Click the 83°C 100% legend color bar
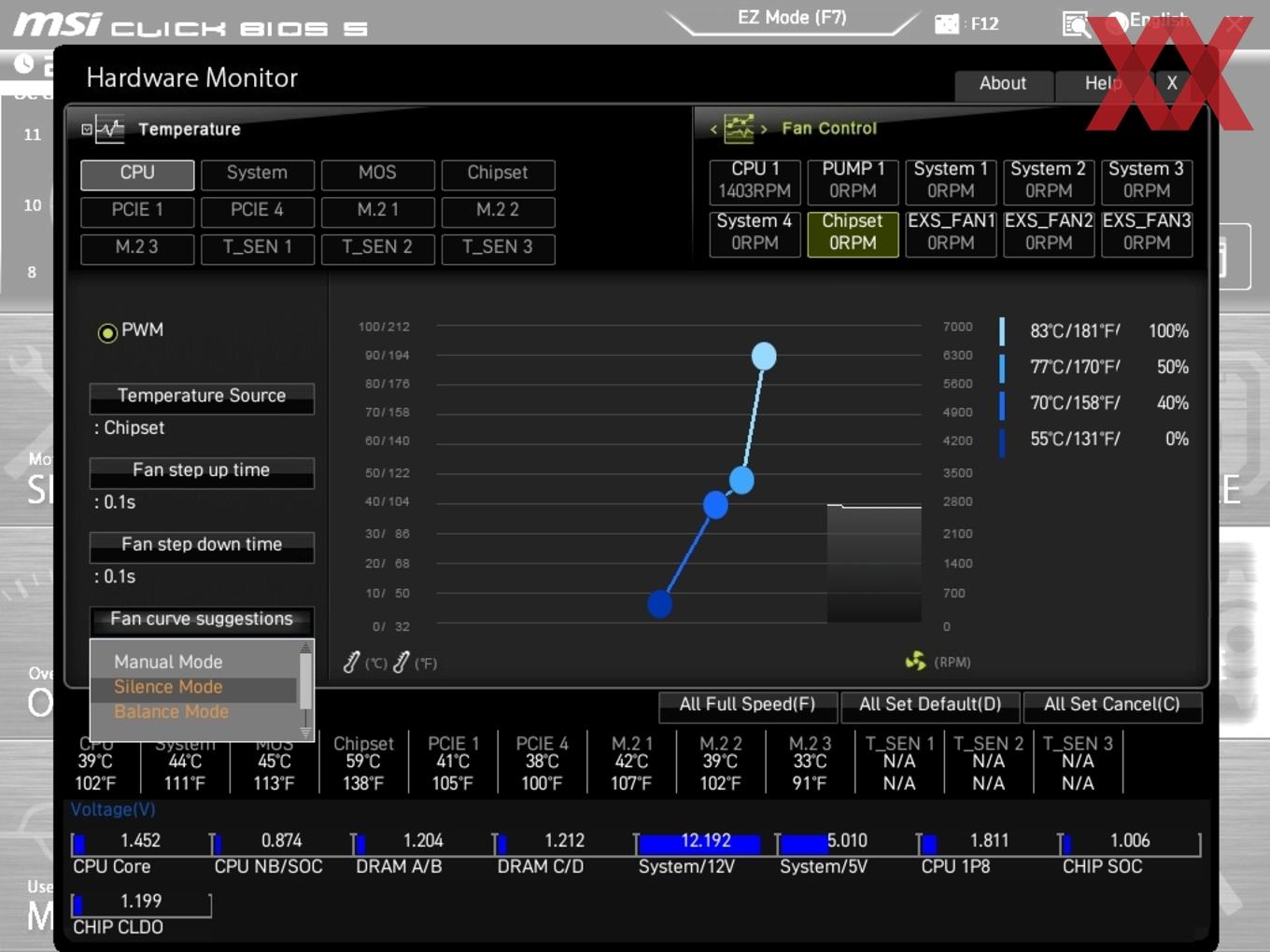Screen dimensions: 1270x952 click(1002, 331)
